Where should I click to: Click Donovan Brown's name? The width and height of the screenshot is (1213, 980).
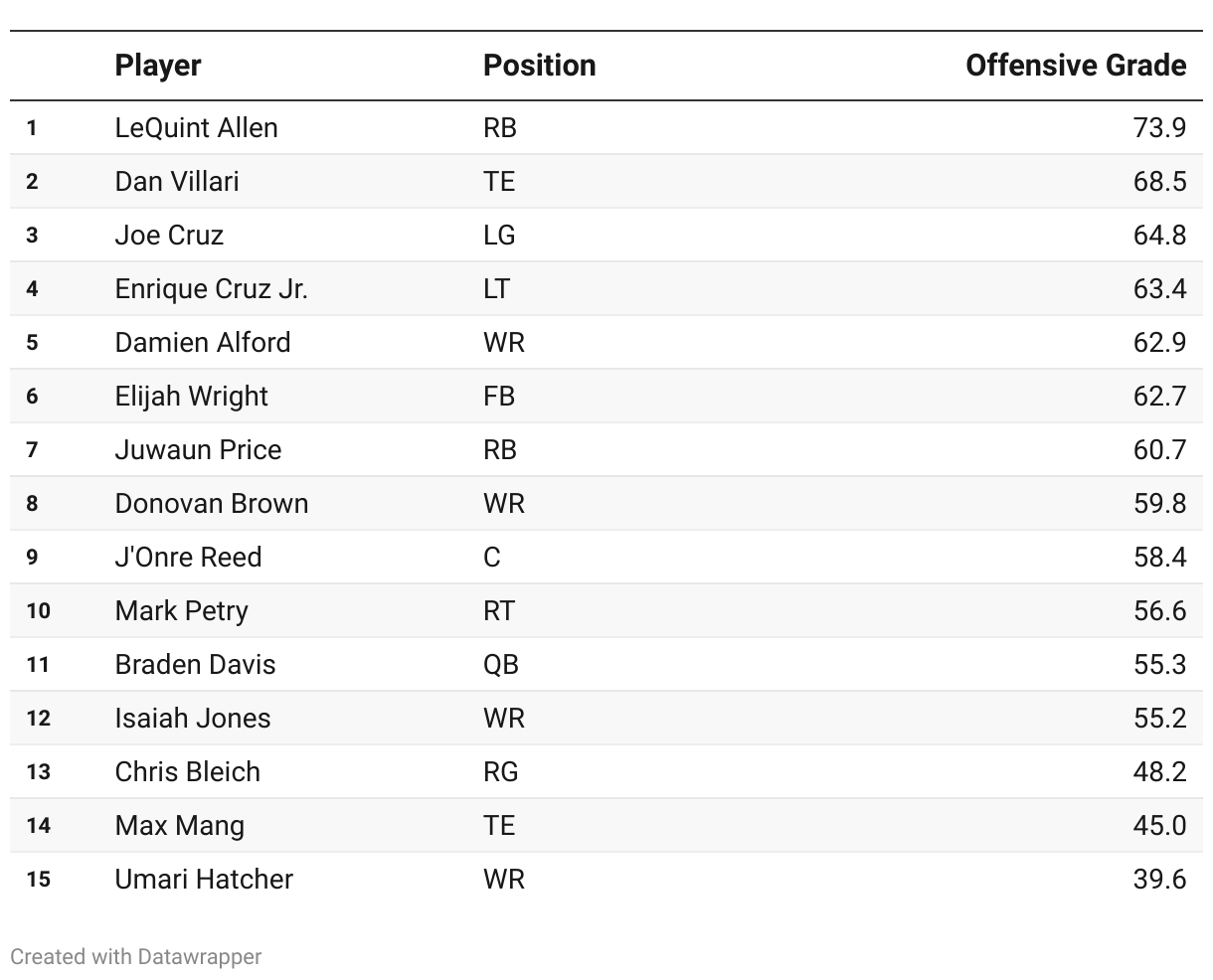[212, 504]
